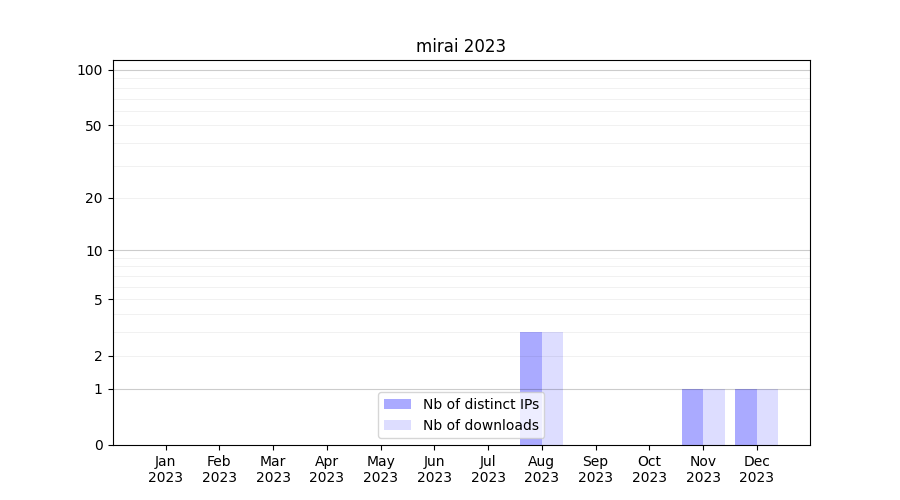Select the 'Aug 2023' x-axis label
Screen dimensions: 900x500
point(541,469)
